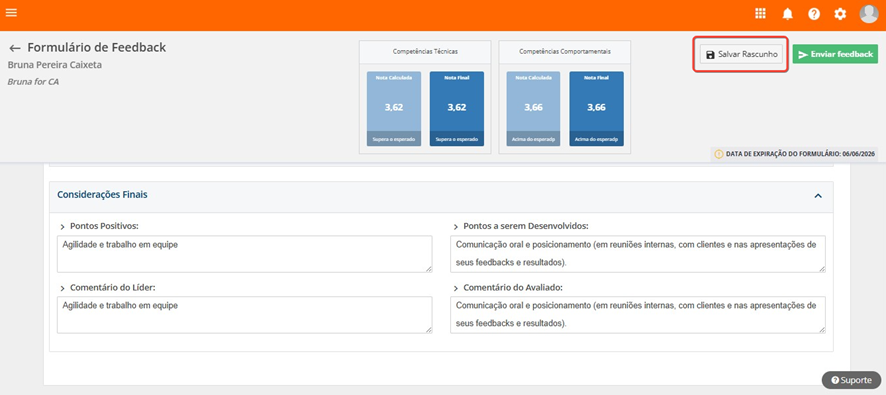Click the Competências Técnicas Nota Calculada card
This screenshot has height=395, width=886.
pyautogui.click(x=394, y=108)
